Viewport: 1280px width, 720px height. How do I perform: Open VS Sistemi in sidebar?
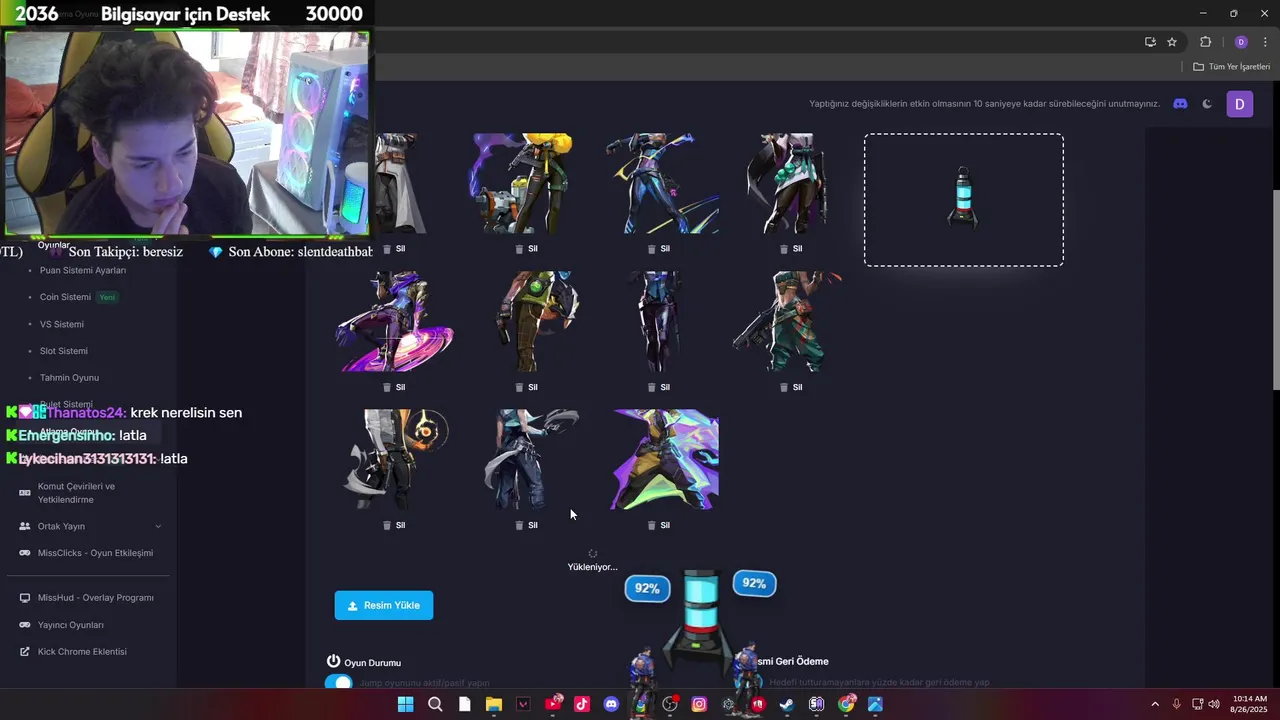(x=62, y=324)
